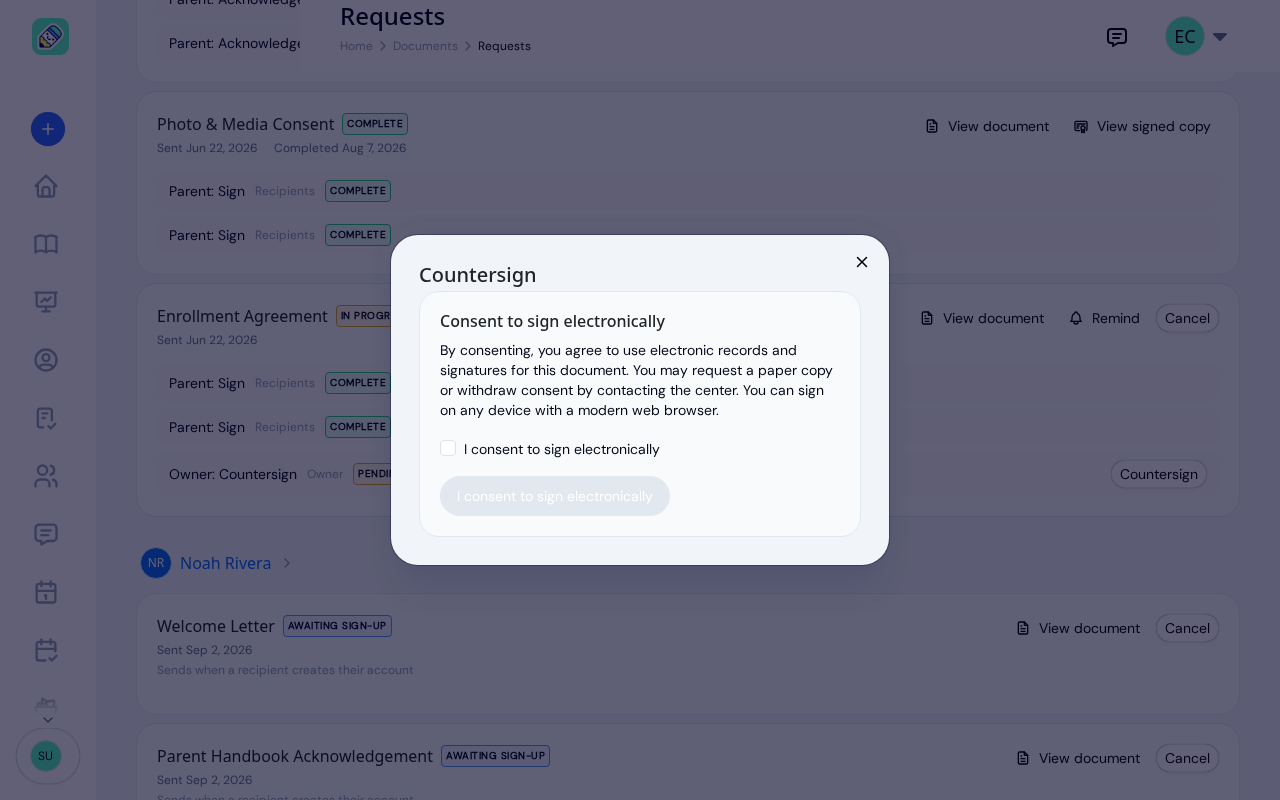Open the calendar-check sidebar icon
The height and width of the screenshot is (800, 1280).
pos(46,650)
